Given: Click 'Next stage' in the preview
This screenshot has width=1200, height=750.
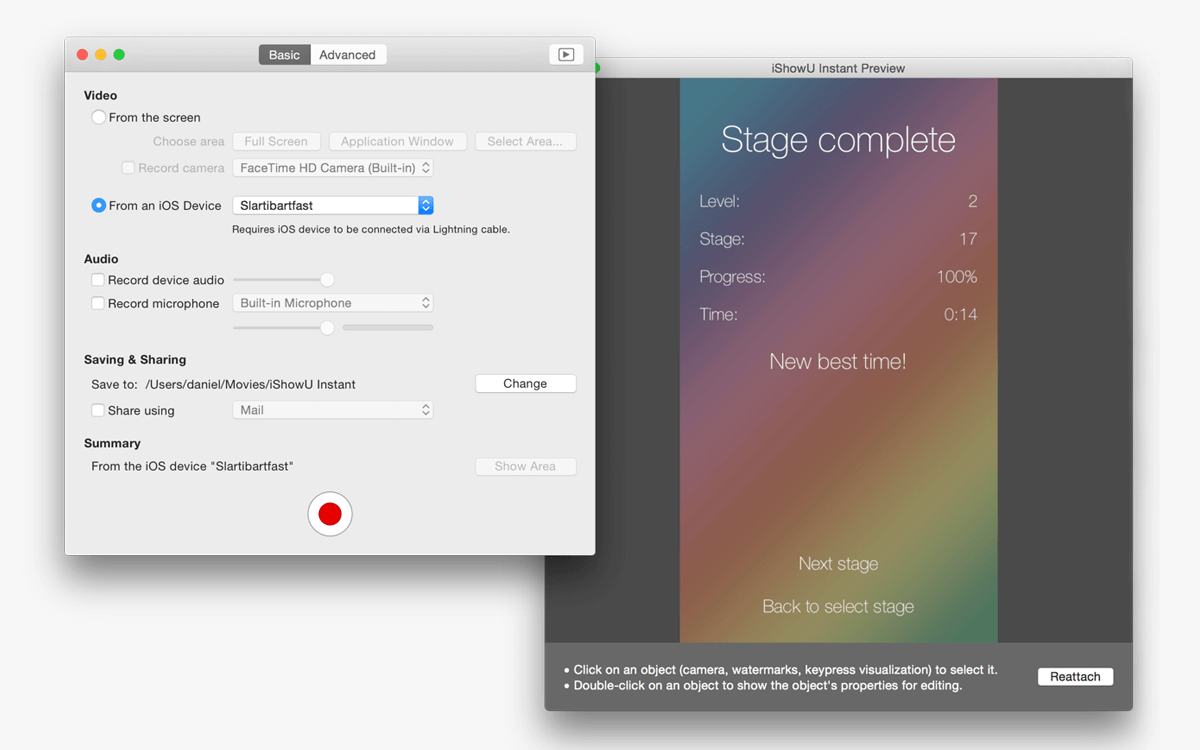Looking at the screenshot, I should (838, 564).
